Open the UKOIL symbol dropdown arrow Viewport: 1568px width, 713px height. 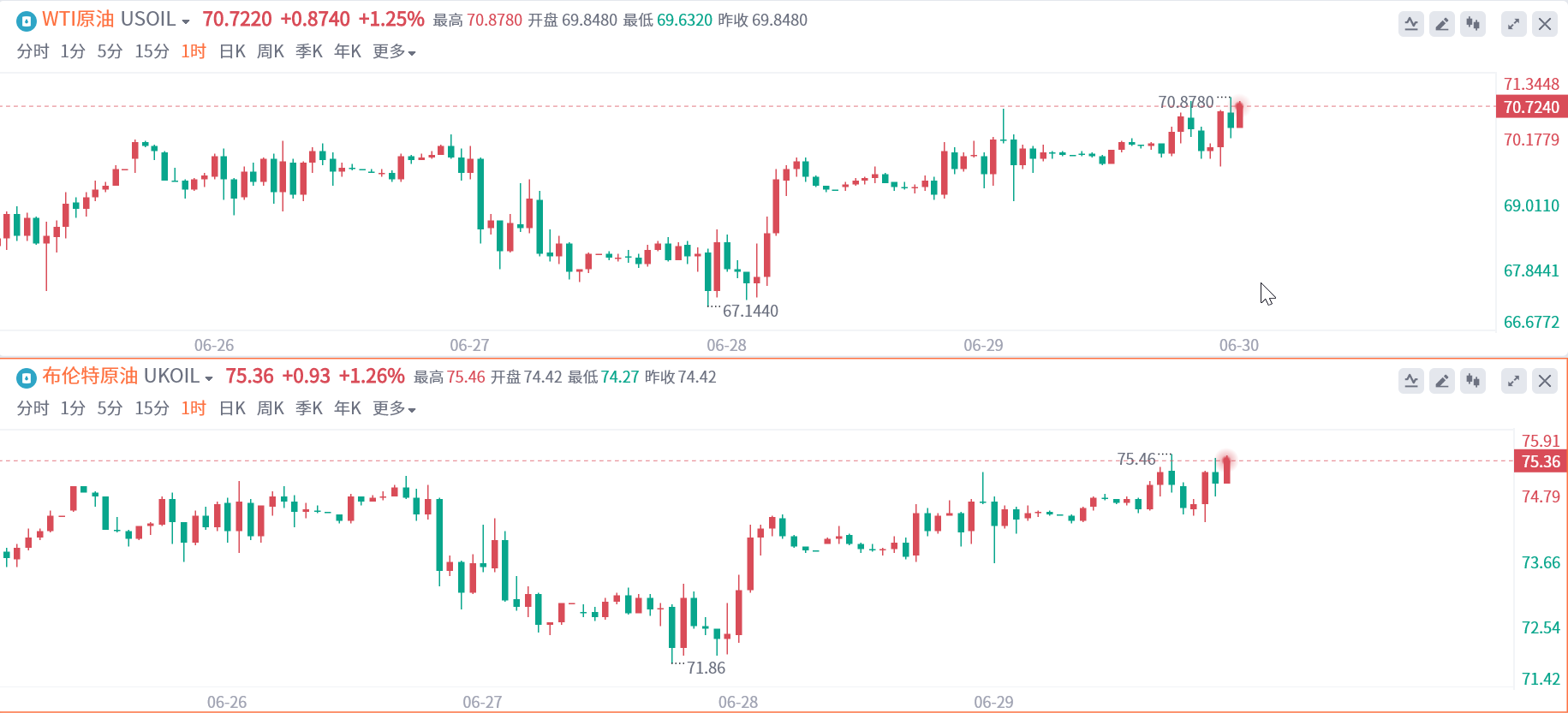209,379
